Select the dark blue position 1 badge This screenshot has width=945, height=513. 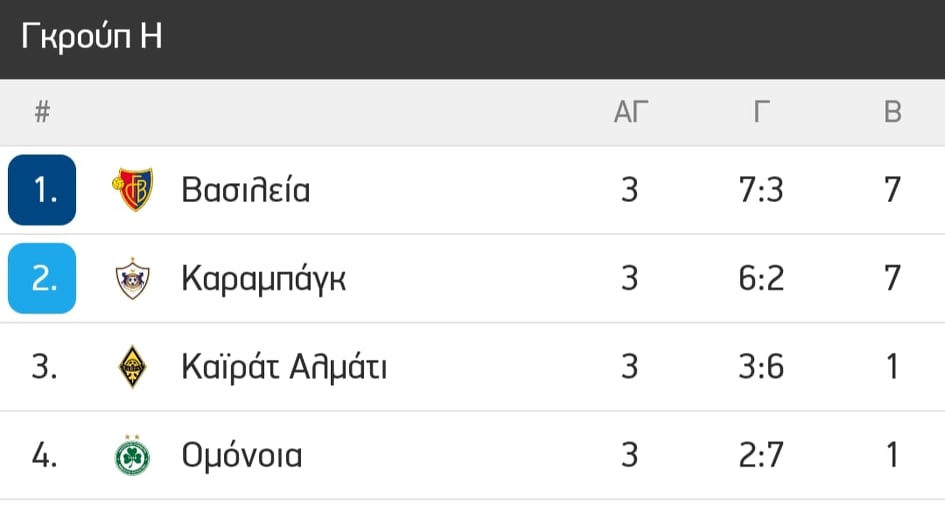pos(42,190)
